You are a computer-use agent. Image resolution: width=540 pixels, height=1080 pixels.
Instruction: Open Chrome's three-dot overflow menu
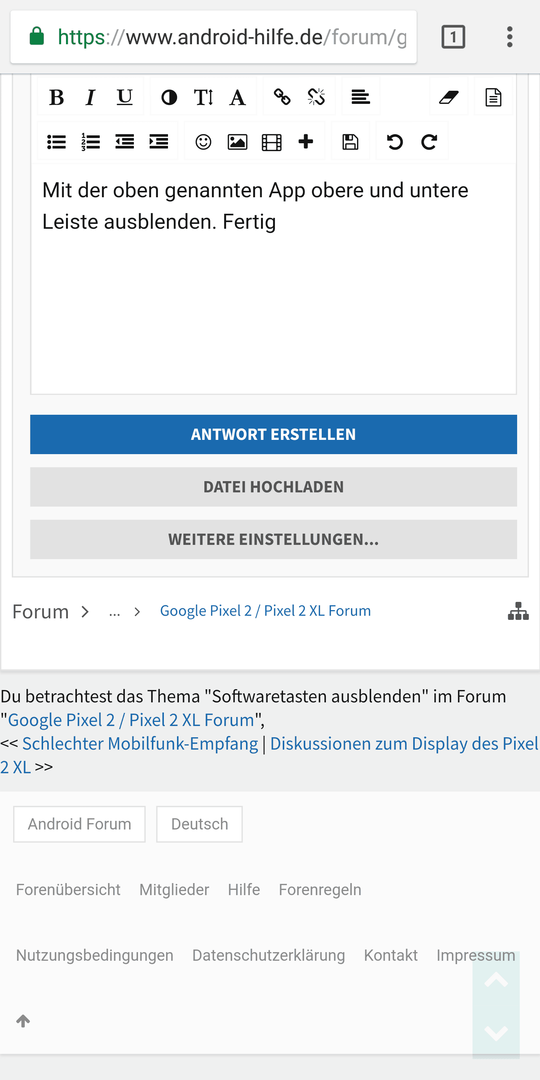[509, 37]
